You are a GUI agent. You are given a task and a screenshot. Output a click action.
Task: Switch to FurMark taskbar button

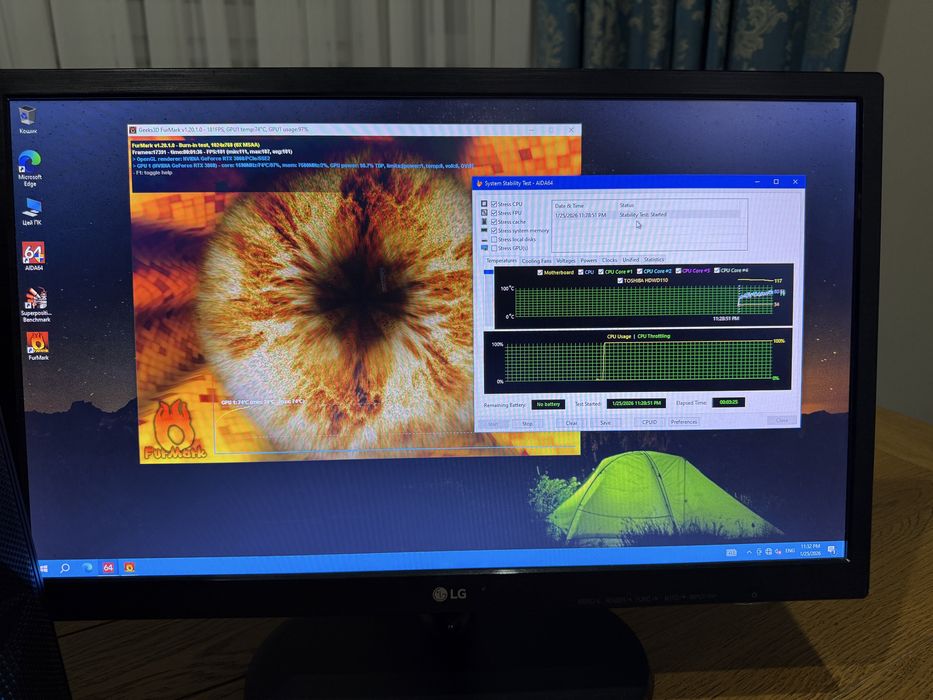[x=129, y=567]
